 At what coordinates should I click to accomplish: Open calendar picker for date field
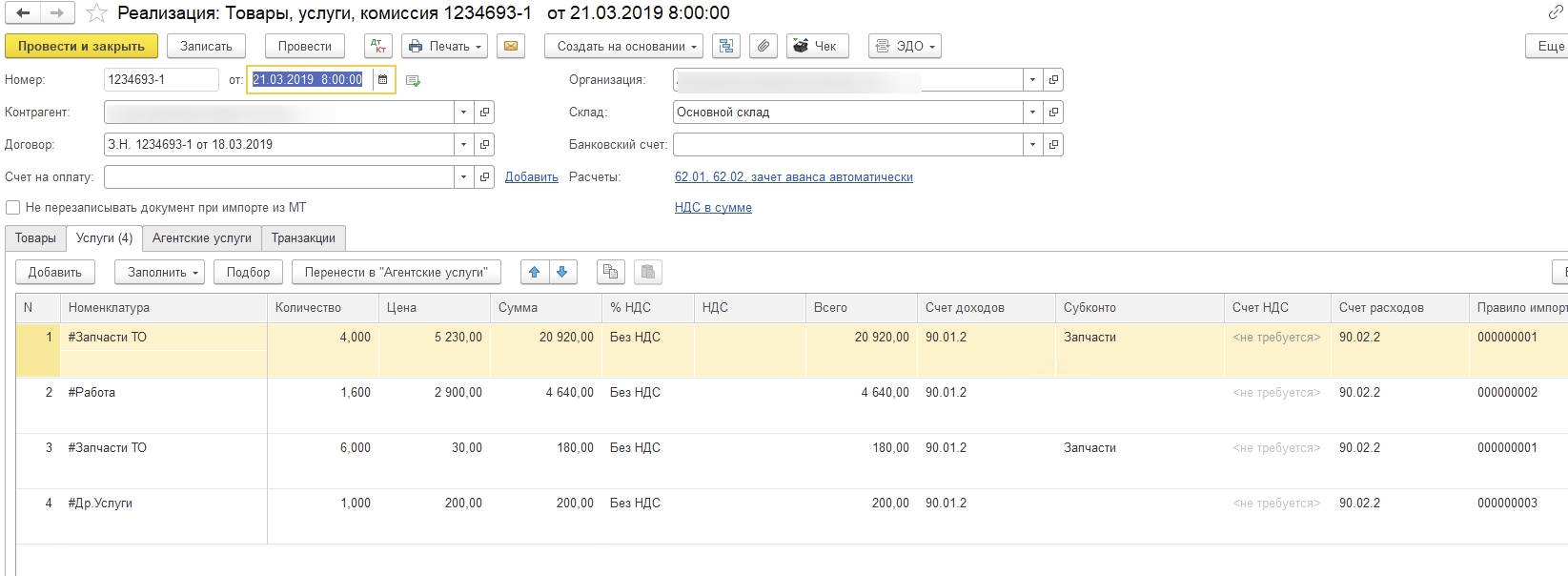[x=383, y=80]
